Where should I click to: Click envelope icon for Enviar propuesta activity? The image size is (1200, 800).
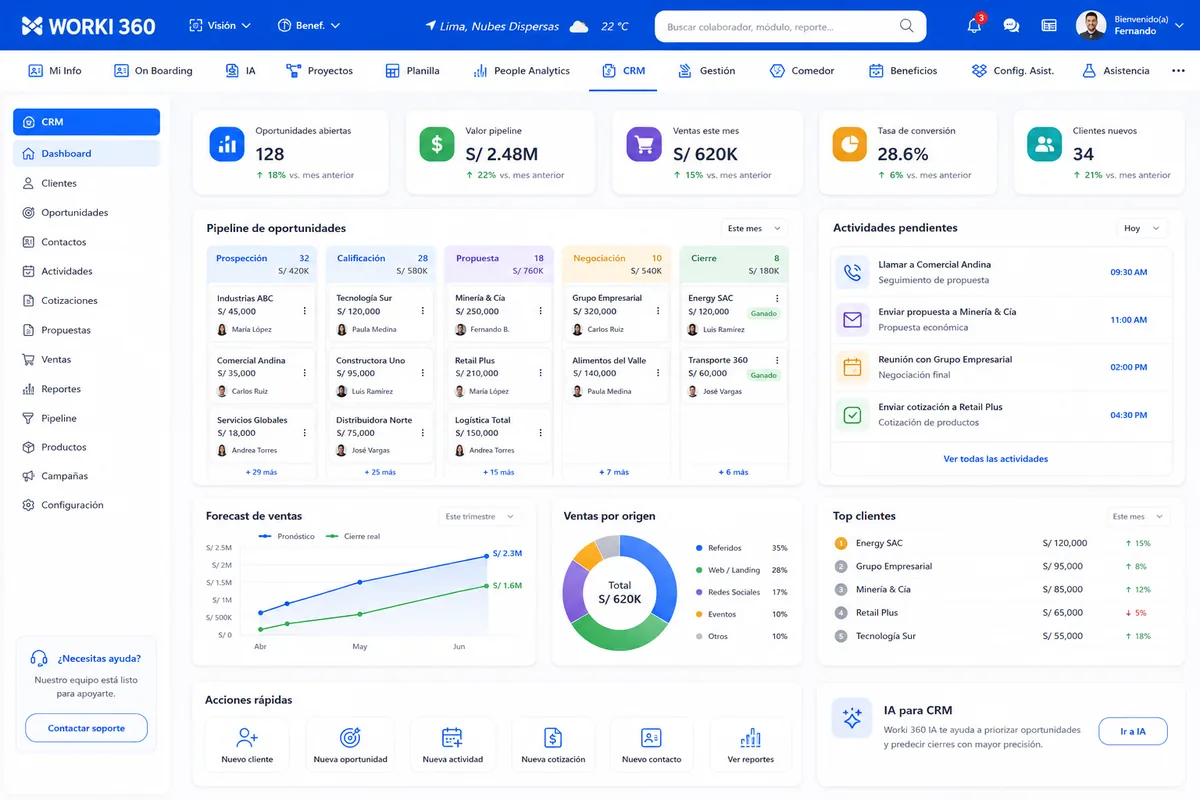pyautogui.click(x=852, y=320)
